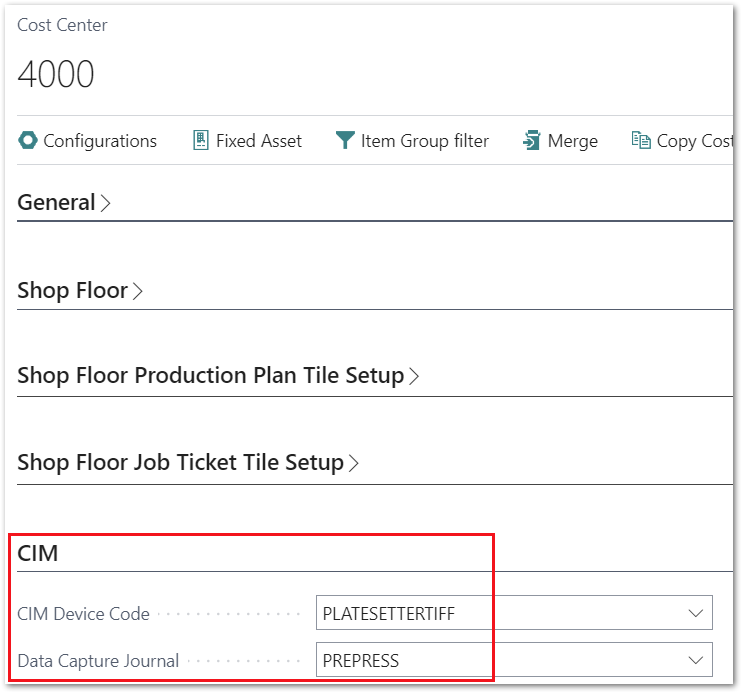742x693 pixels.
Task: Choose the Item Group filter text
Action: click(425, 141)
